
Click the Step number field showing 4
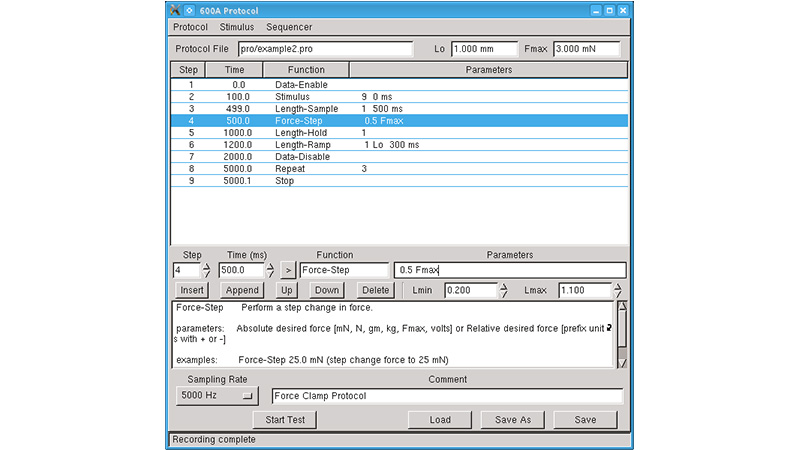coord(186,270)
